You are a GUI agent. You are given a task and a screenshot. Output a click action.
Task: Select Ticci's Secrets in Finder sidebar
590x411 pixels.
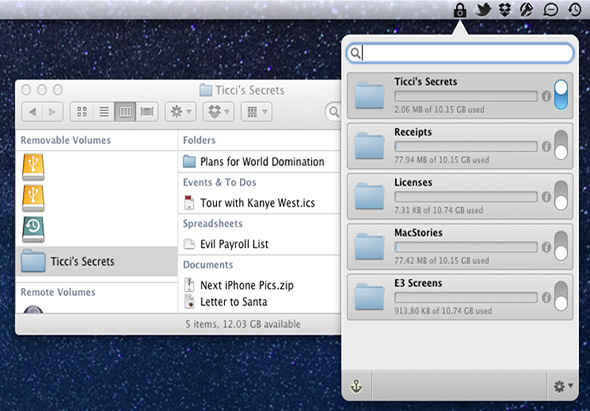[x=97, y=261]
